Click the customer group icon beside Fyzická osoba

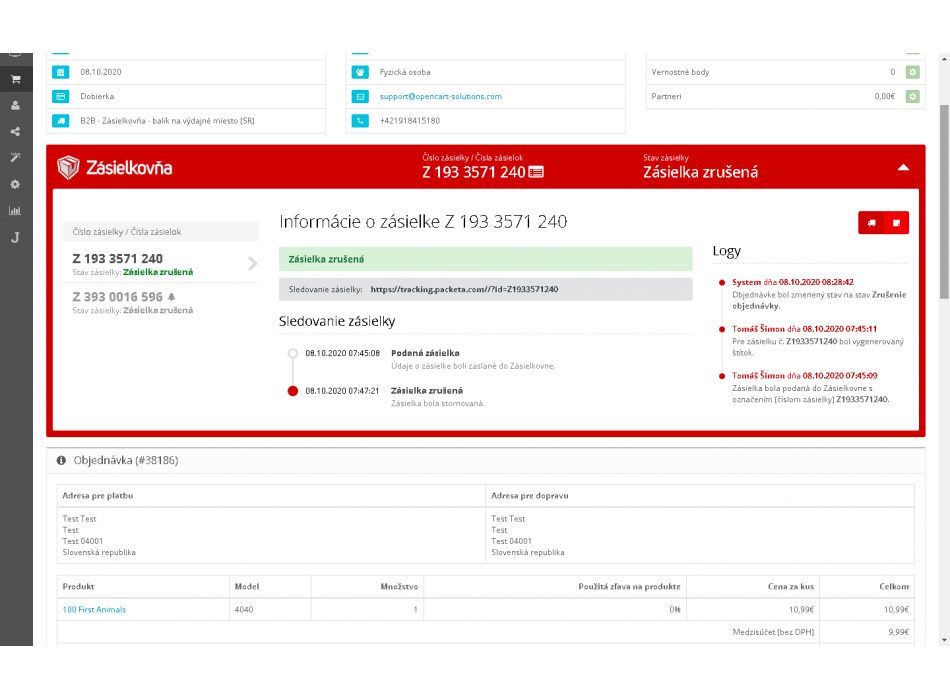click(x=360, y=72)
